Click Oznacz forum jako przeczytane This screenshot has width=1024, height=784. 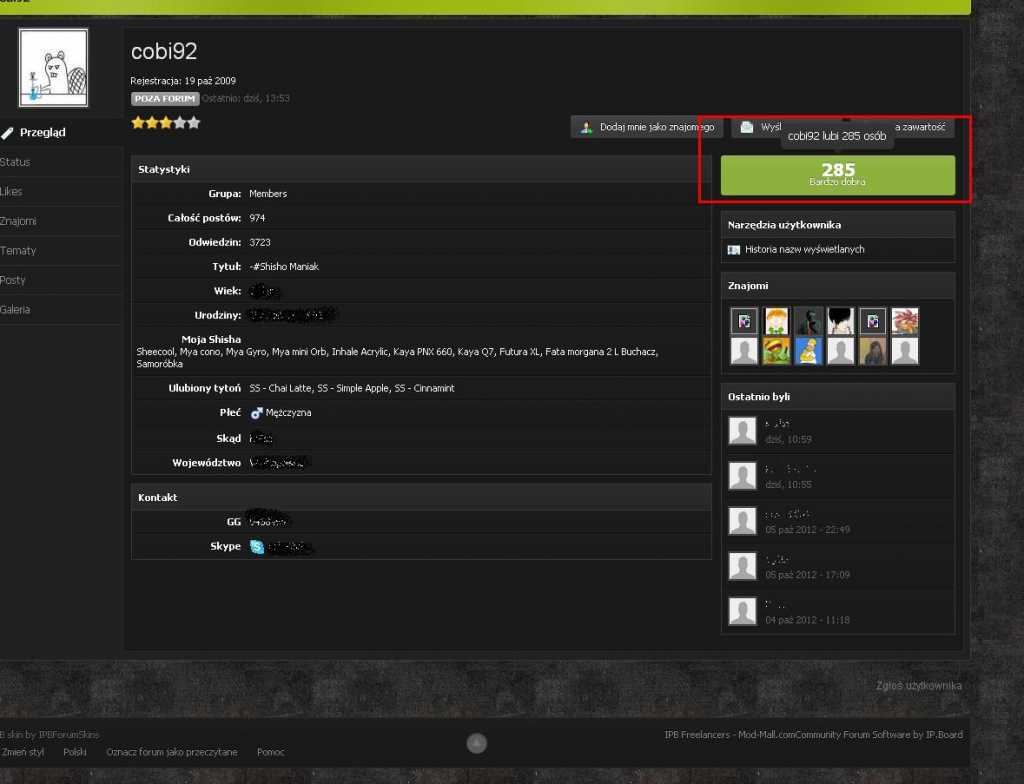(172, 752)
